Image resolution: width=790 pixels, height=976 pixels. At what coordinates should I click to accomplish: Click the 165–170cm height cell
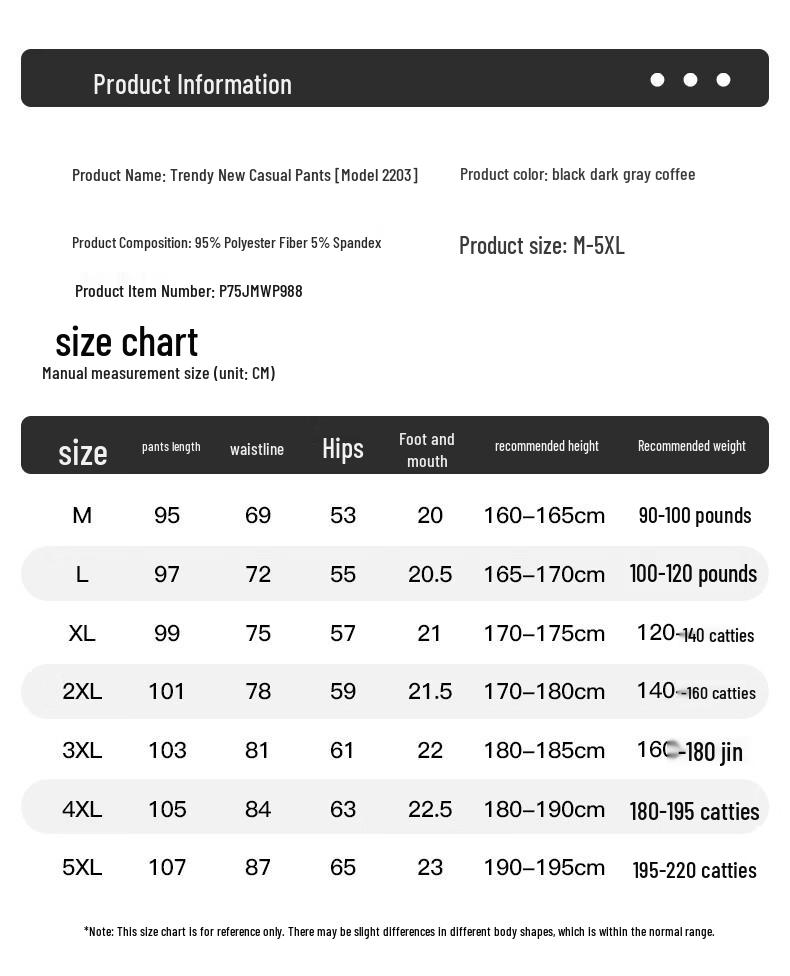544,574
